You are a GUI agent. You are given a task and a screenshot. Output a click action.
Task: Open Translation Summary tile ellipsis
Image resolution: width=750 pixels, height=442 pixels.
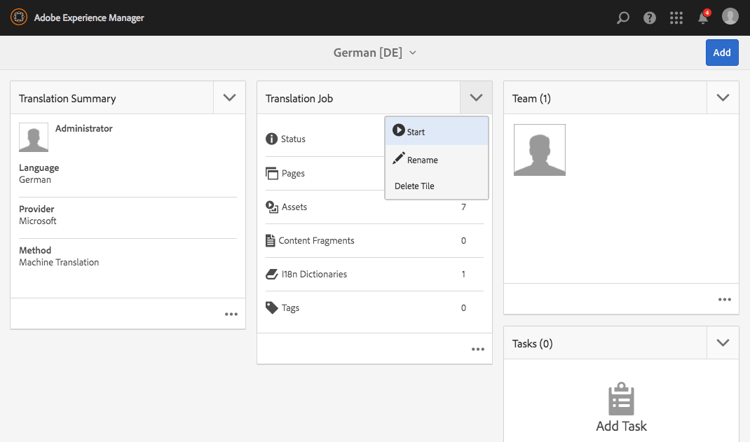point(231,314)
